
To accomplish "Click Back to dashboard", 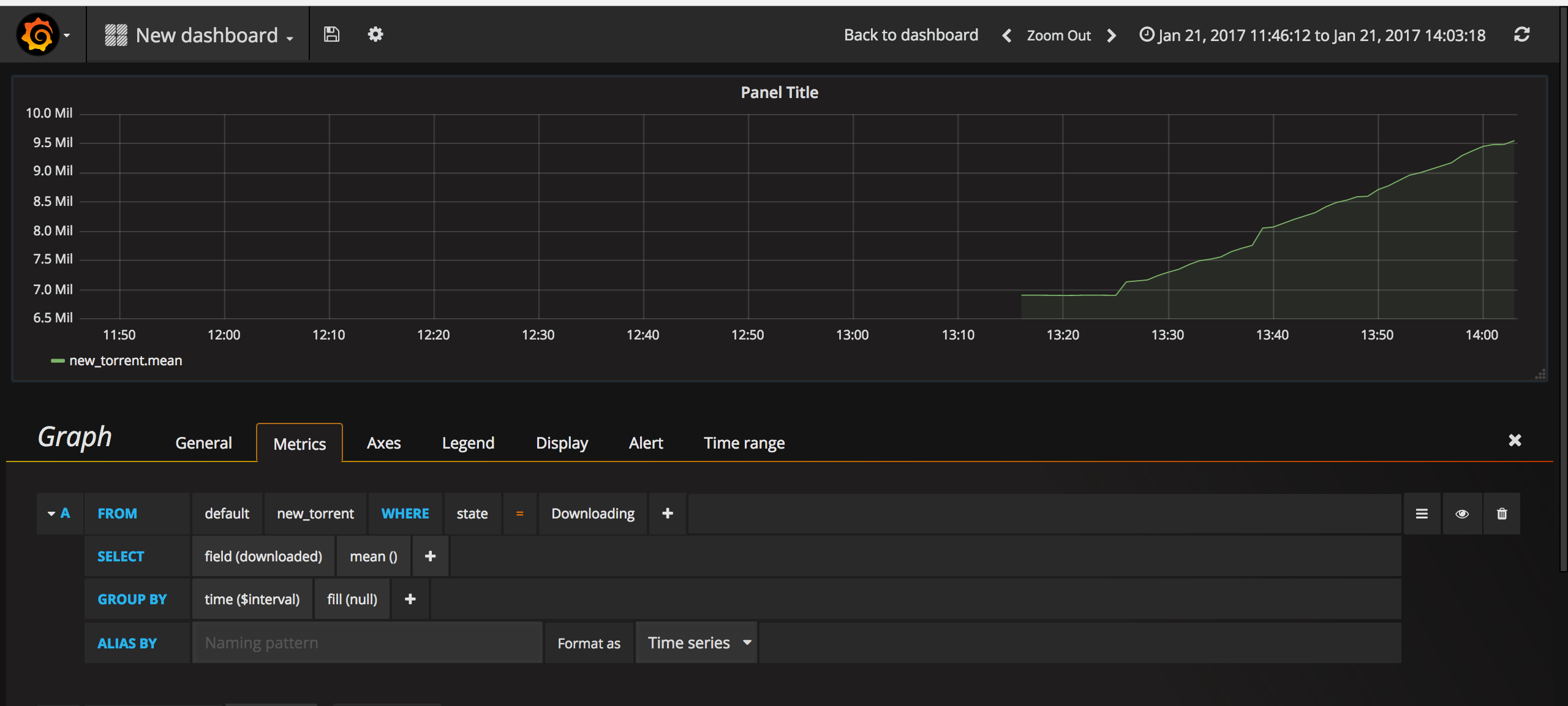I will tap(911, 34).
